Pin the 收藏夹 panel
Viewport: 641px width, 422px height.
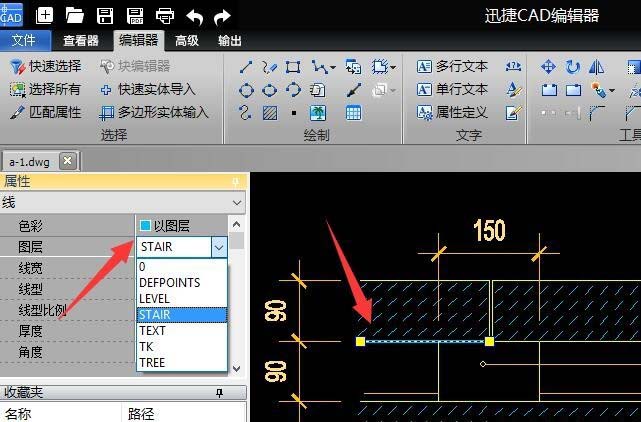(x=220, y=393)
